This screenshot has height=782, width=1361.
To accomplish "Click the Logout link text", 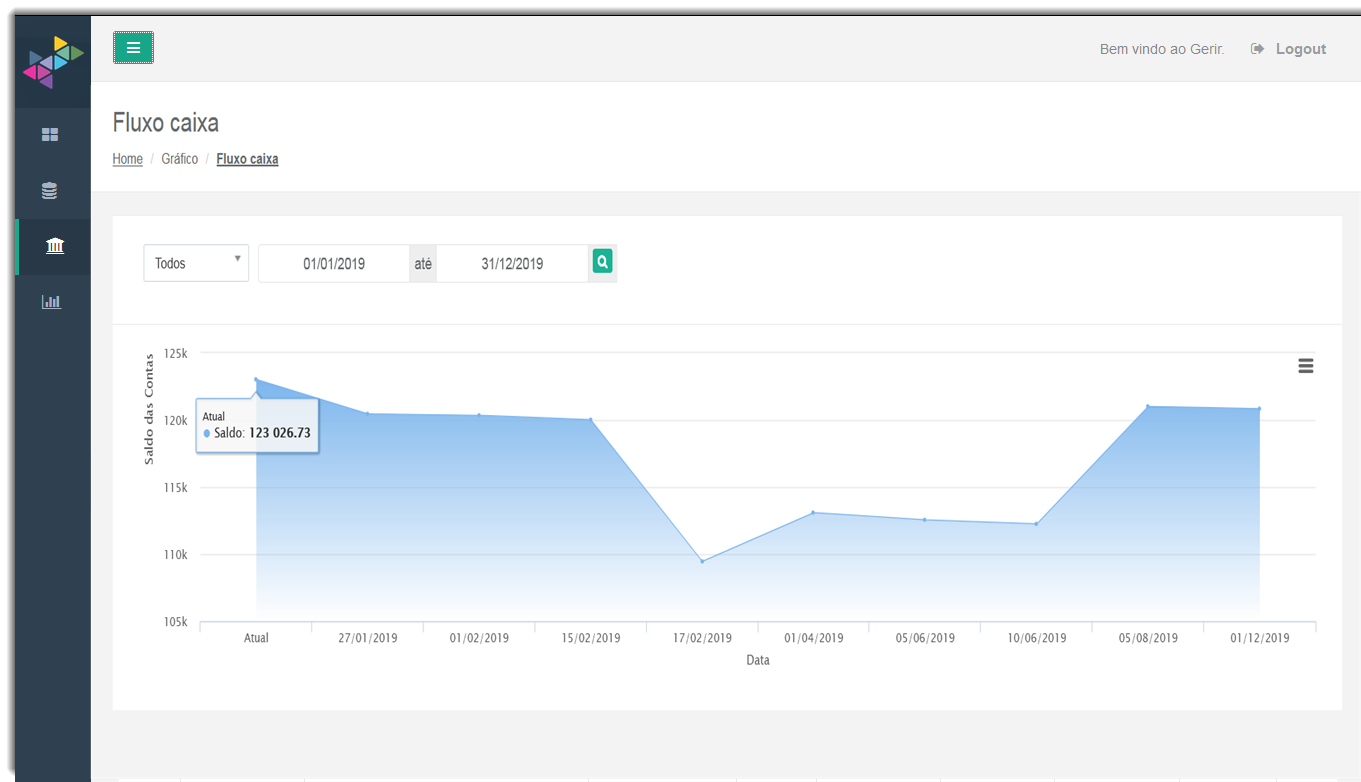I will [x=1301, y=49].
